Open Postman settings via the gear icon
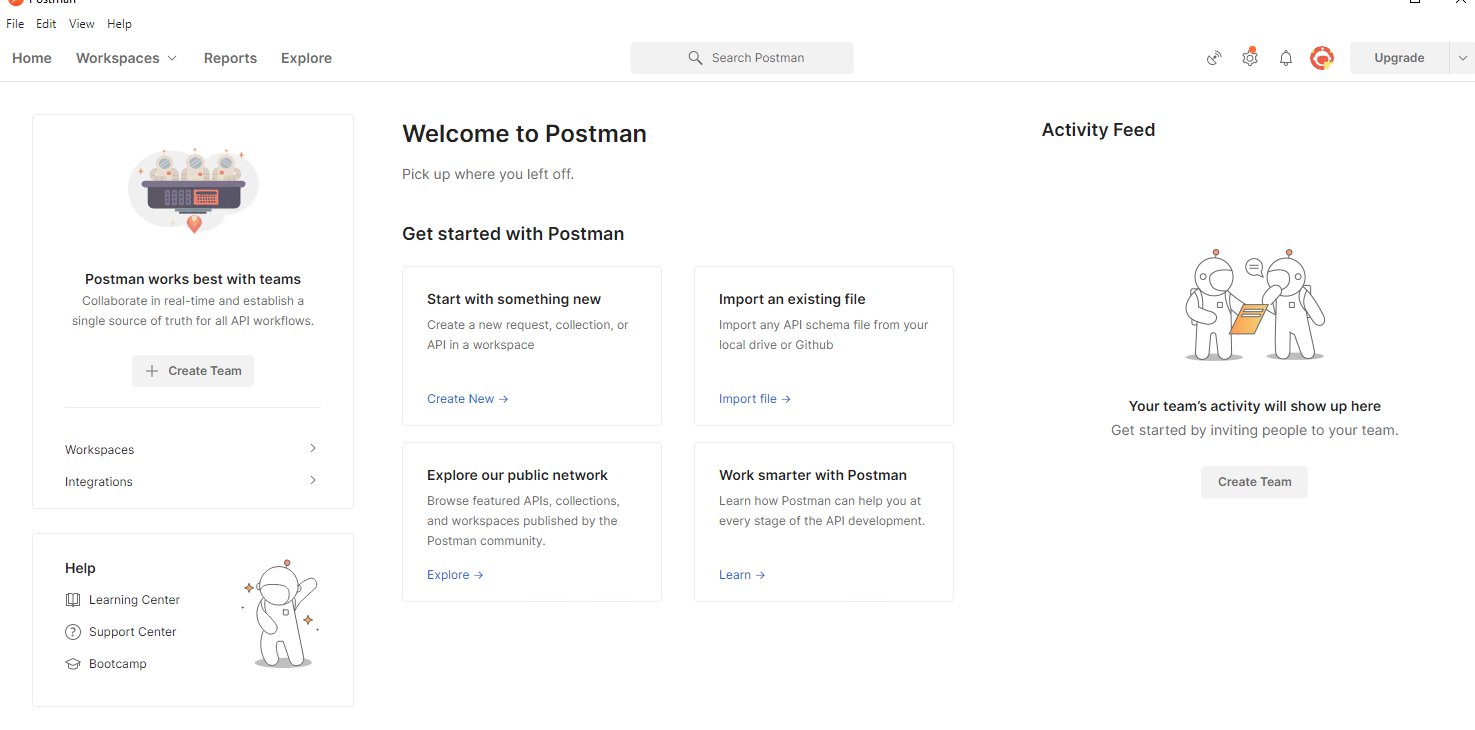This screenshot has height=730, width=1475. pyautogui.click(x=1249, y=58)
